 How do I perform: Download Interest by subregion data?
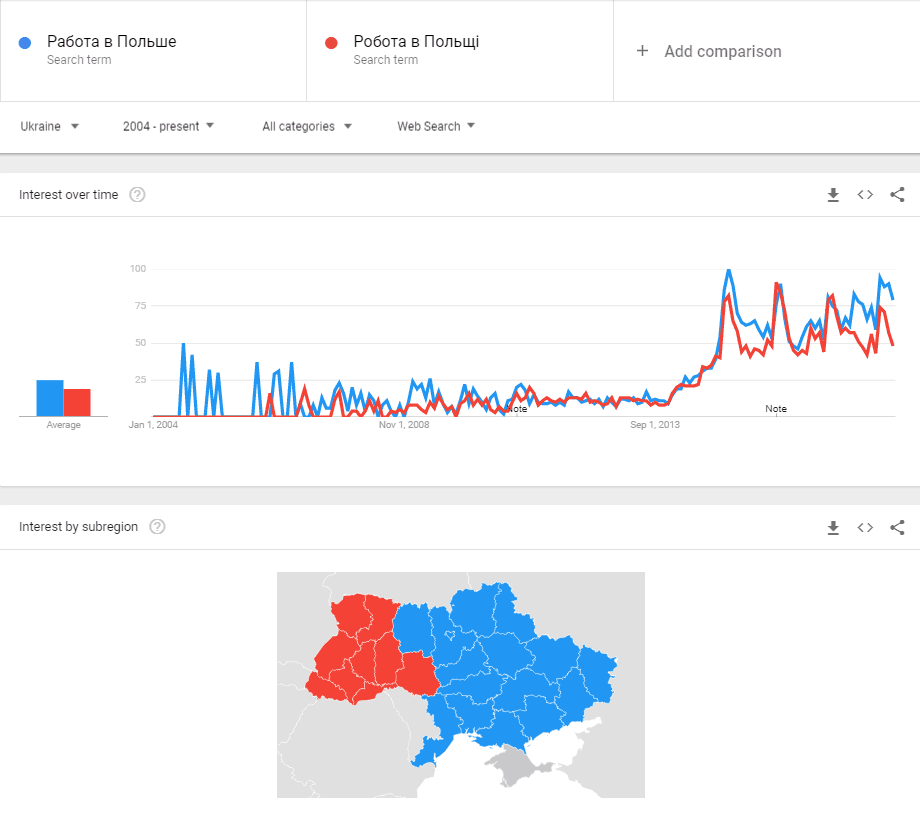coord(833,527)
